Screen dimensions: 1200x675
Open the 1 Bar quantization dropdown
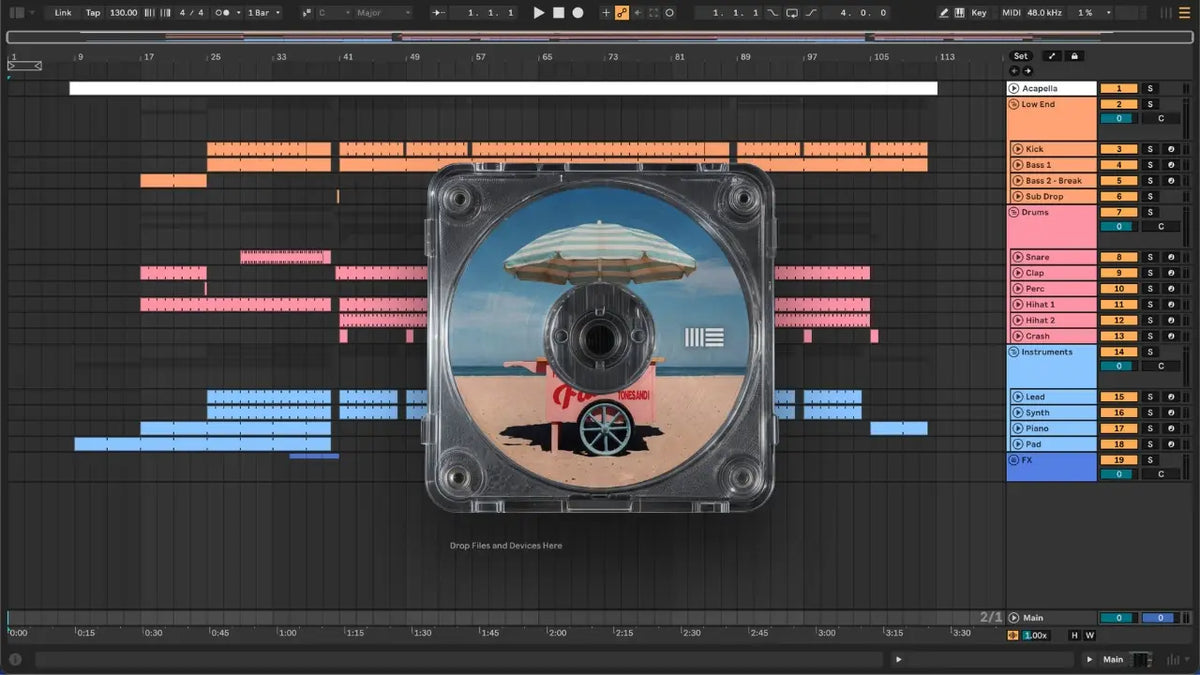pyautogui.click(x=265, y=13)
